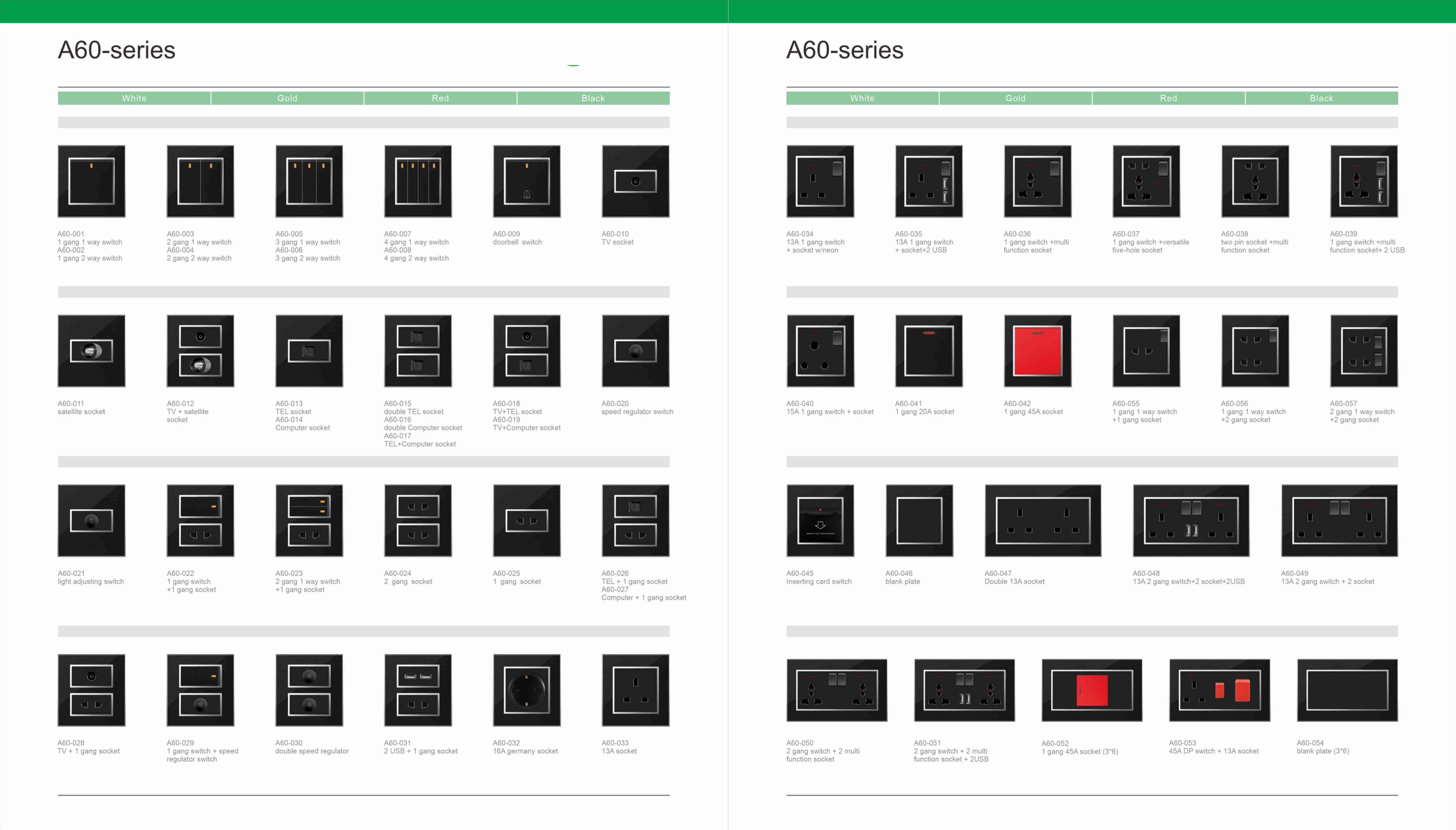The height and width of the screenshot is (830, 1456).
Task: Select the red A60-042 45A socket image
Action: [1038, 351]
